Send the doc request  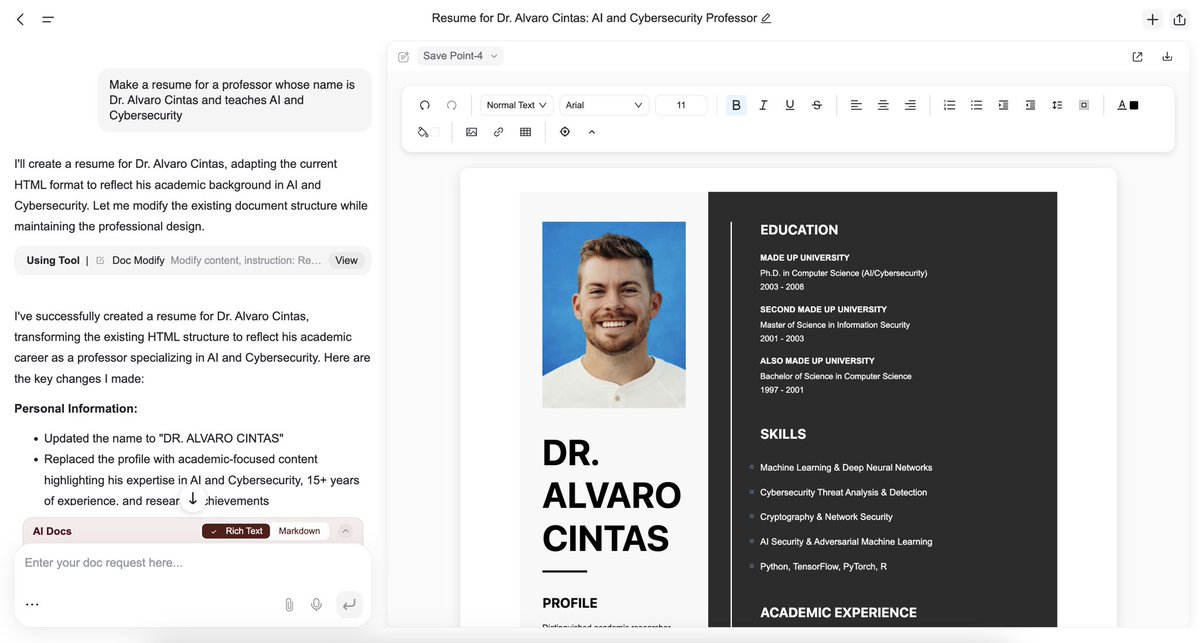[x=348, y=604]
